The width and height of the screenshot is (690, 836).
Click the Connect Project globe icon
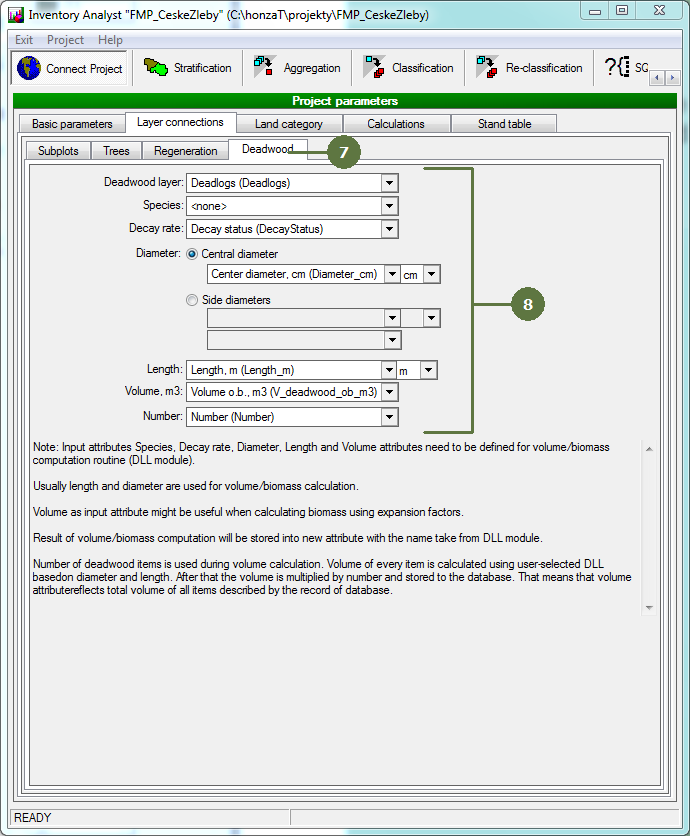(29, 69)
